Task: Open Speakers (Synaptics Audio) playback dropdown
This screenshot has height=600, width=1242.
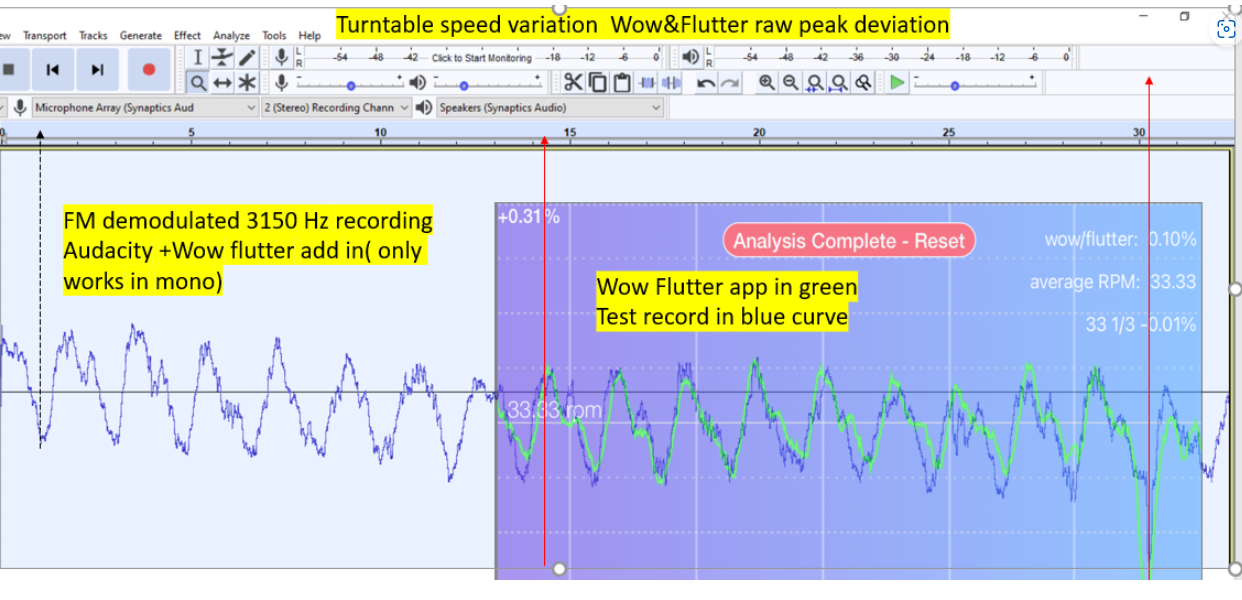Action: tap(550, 107)
